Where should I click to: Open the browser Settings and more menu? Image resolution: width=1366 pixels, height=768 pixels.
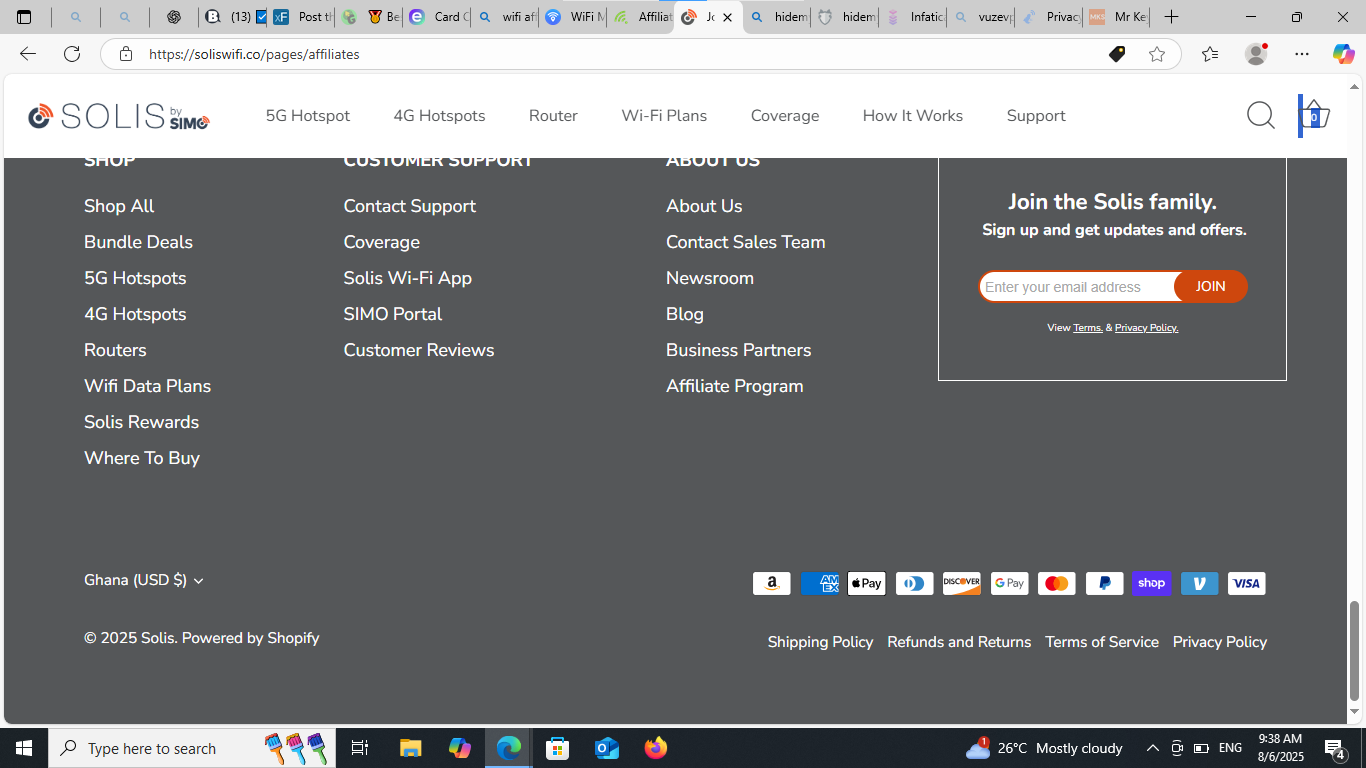pyautogui.click(x=1301, y=54)
